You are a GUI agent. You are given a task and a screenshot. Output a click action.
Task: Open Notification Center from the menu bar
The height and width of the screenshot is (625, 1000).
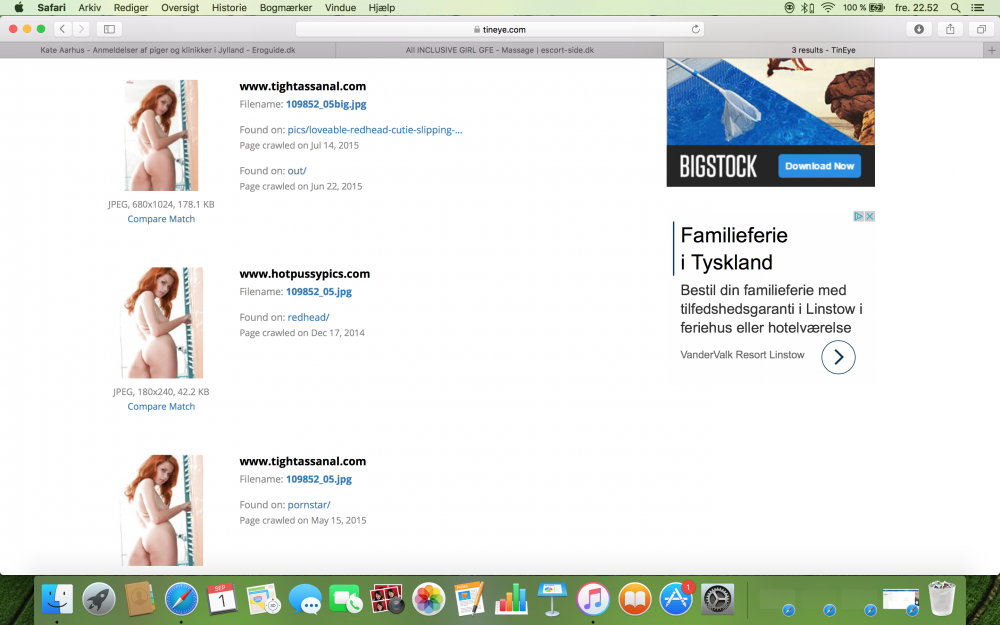tap(977, 8)
